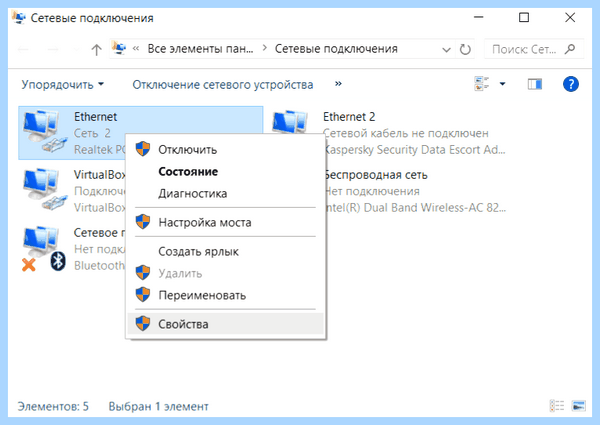Click the shield icon beside Отключить
This screenshot has height=425, width=600.
[143, 149]
